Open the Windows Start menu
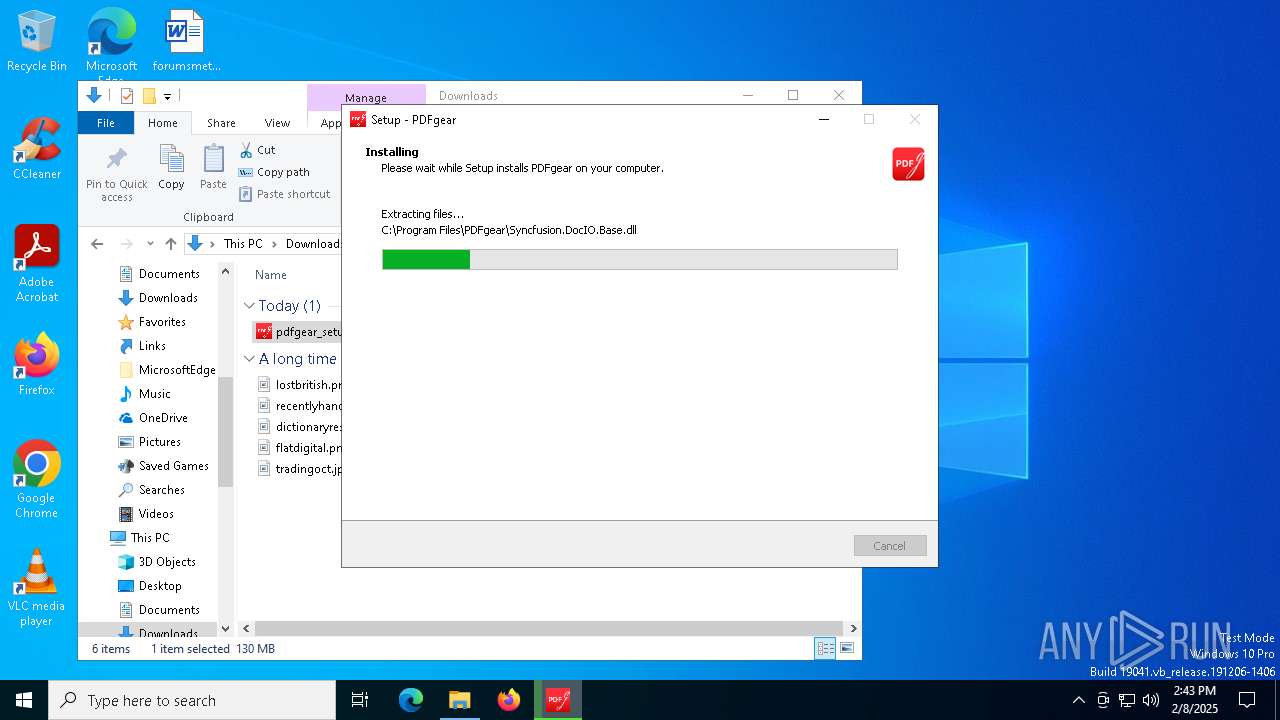 pos(24,700)
